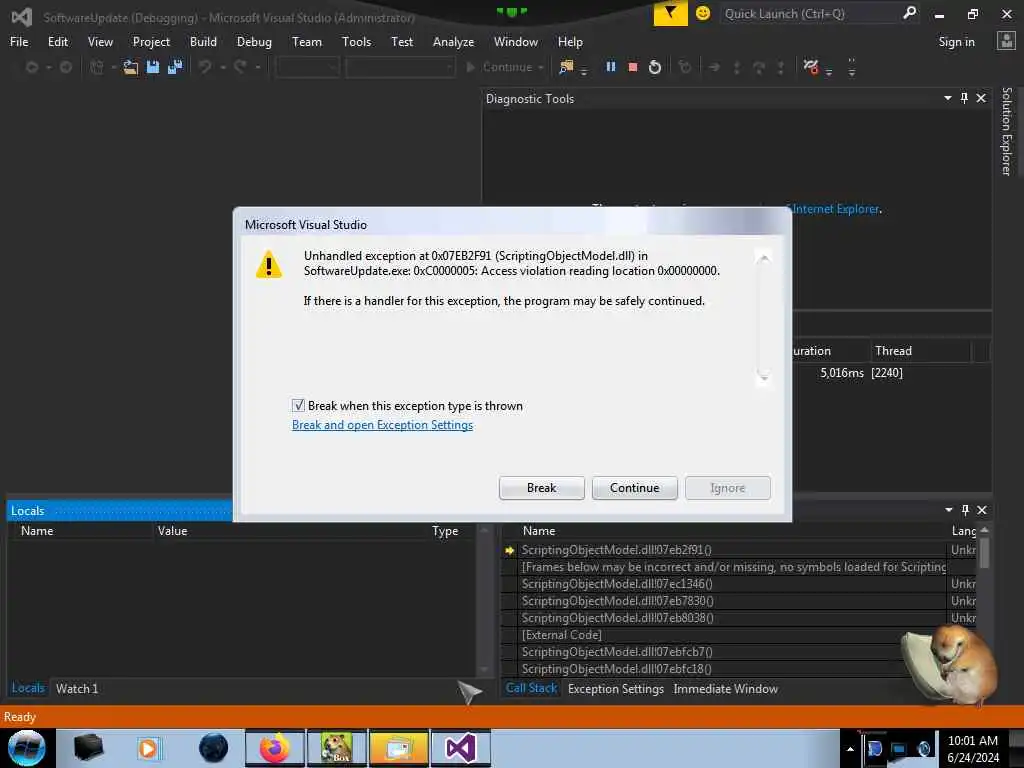Click the account avatar icon beside Sign in
Image resolution: width=1024 pixels, height=768 pixels.
click(1006, 41)
